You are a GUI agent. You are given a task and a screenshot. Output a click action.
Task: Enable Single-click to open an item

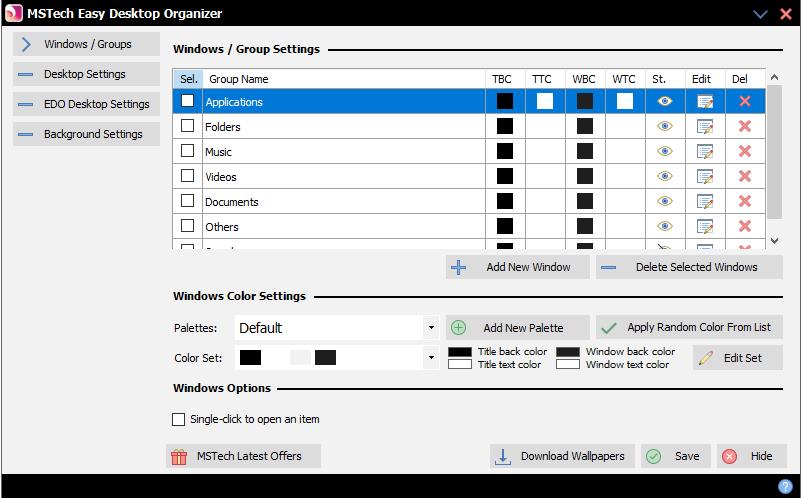pos(178,419)
